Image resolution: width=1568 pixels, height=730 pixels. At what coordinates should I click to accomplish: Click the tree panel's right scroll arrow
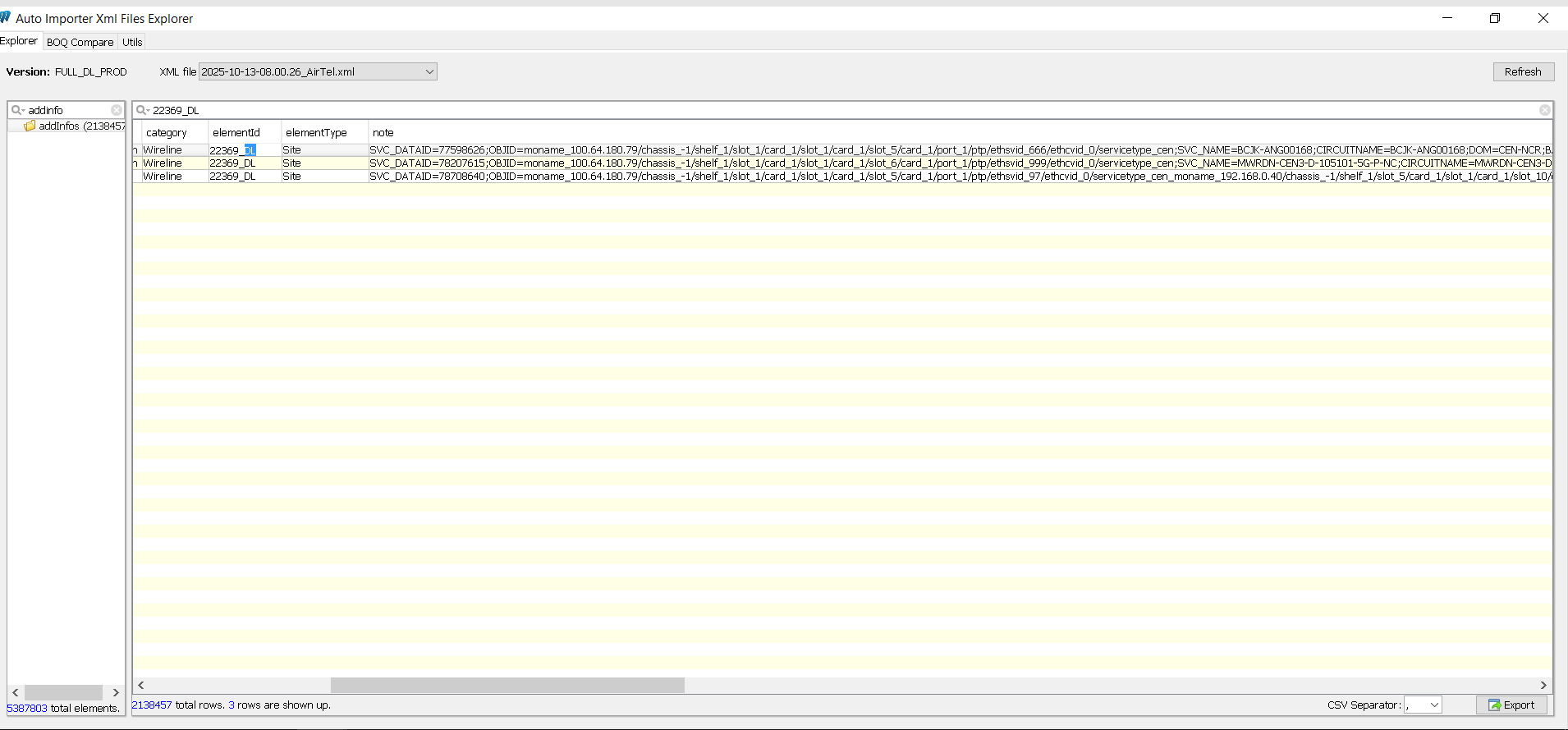(x=116, y=692)
